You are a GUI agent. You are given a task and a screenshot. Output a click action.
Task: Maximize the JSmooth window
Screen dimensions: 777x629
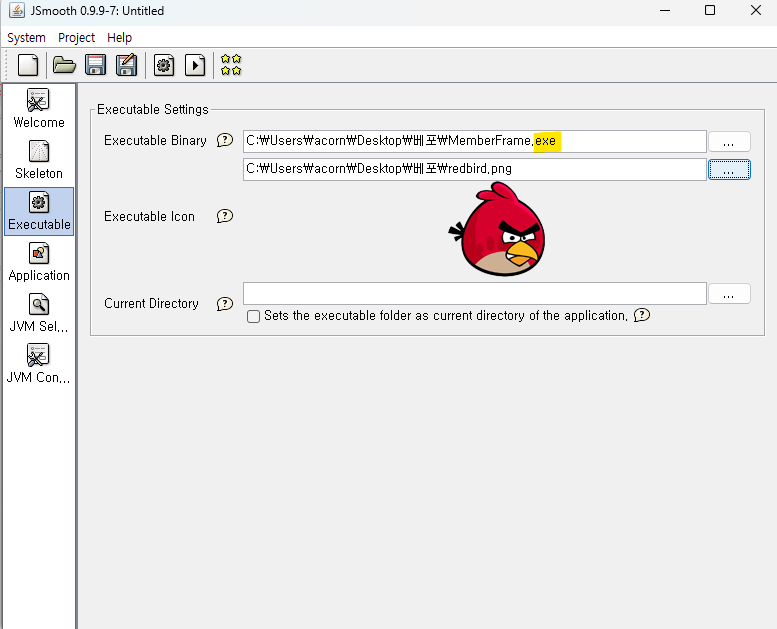710,10
